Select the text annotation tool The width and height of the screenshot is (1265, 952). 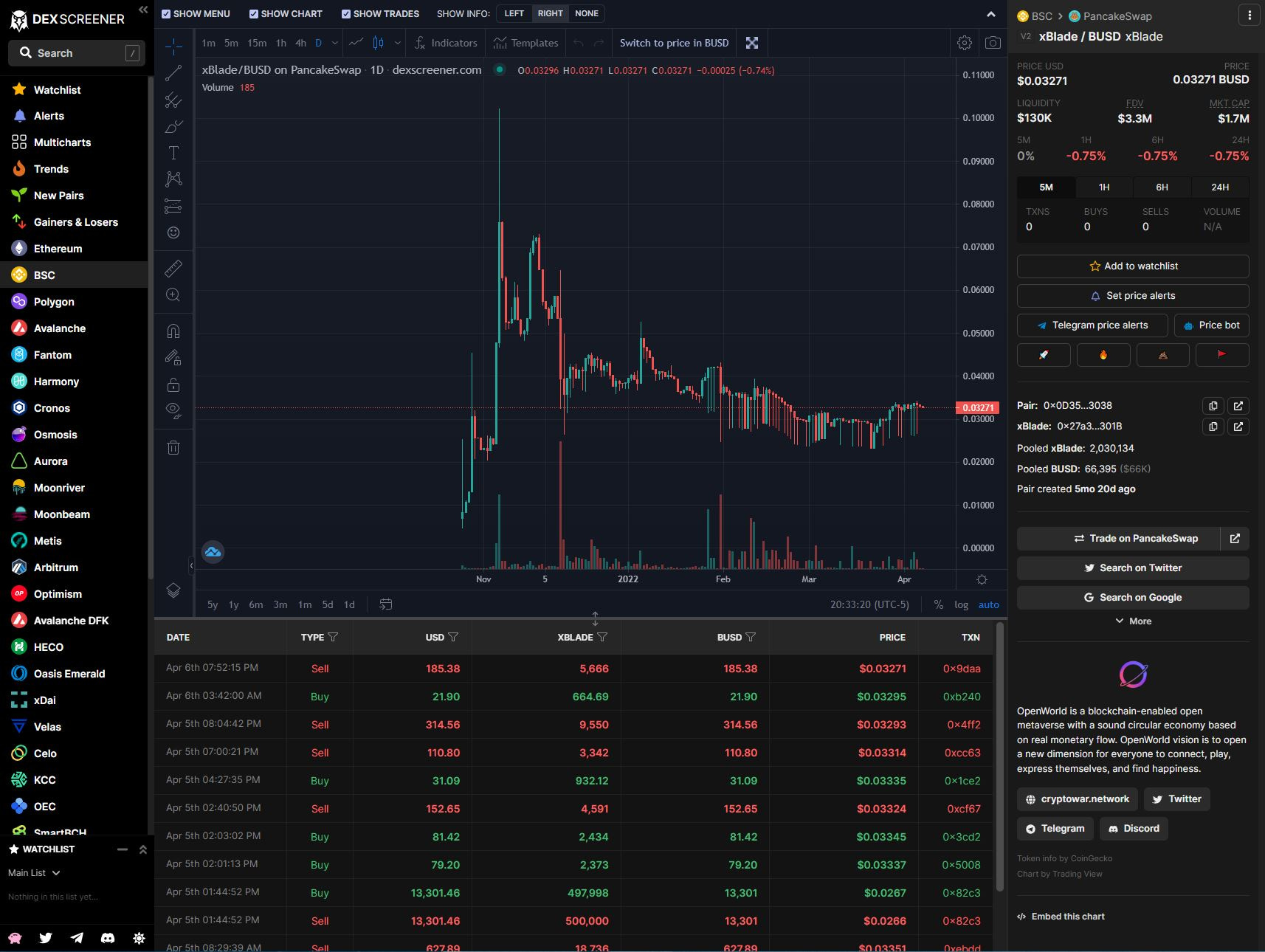173,153
